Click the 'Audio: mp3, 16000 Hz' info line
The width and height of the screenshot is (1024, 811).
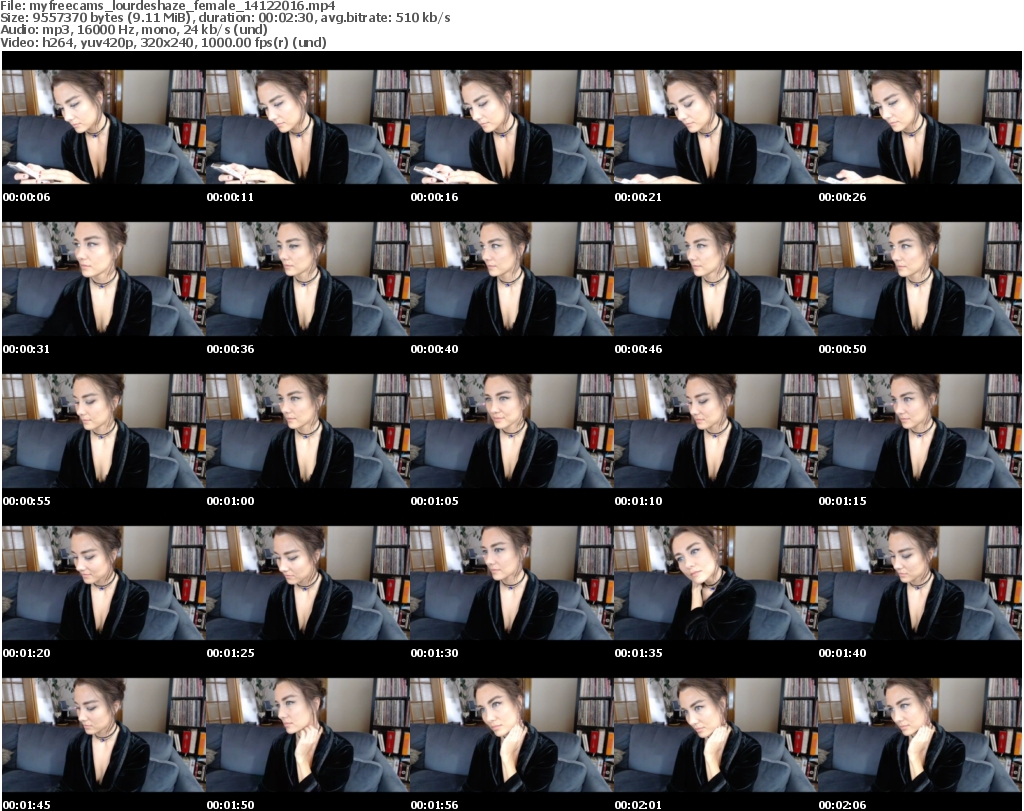point(134,30)
